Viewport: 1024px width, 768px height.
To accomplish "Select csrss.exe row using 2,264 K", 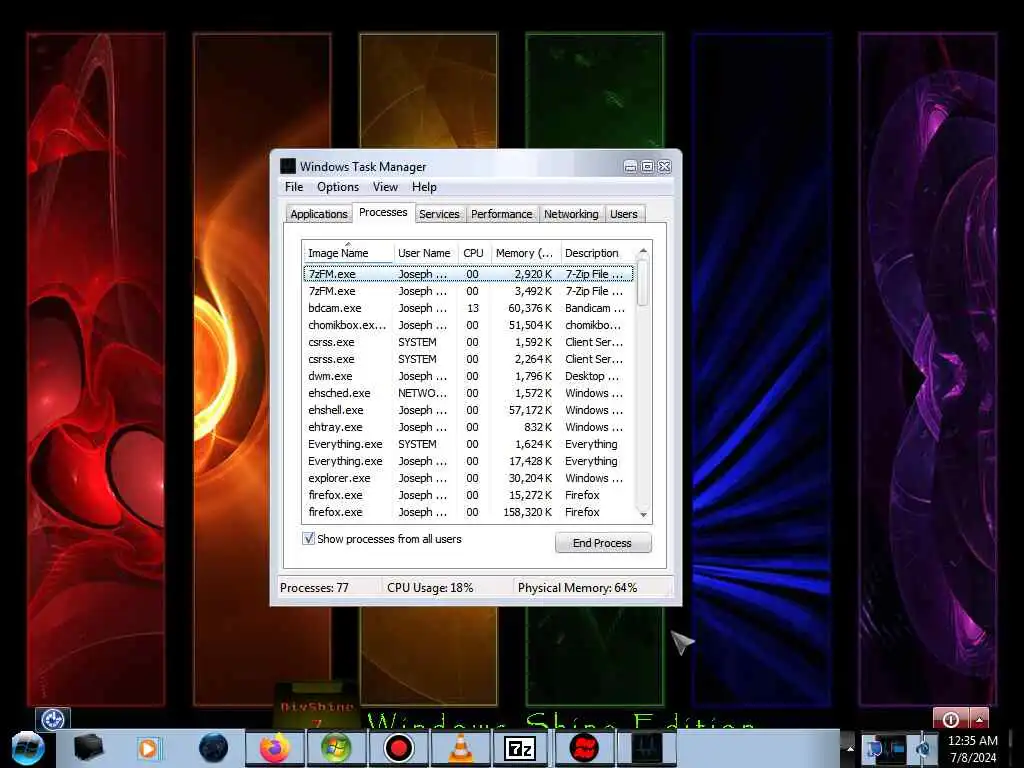I will 469,359.
